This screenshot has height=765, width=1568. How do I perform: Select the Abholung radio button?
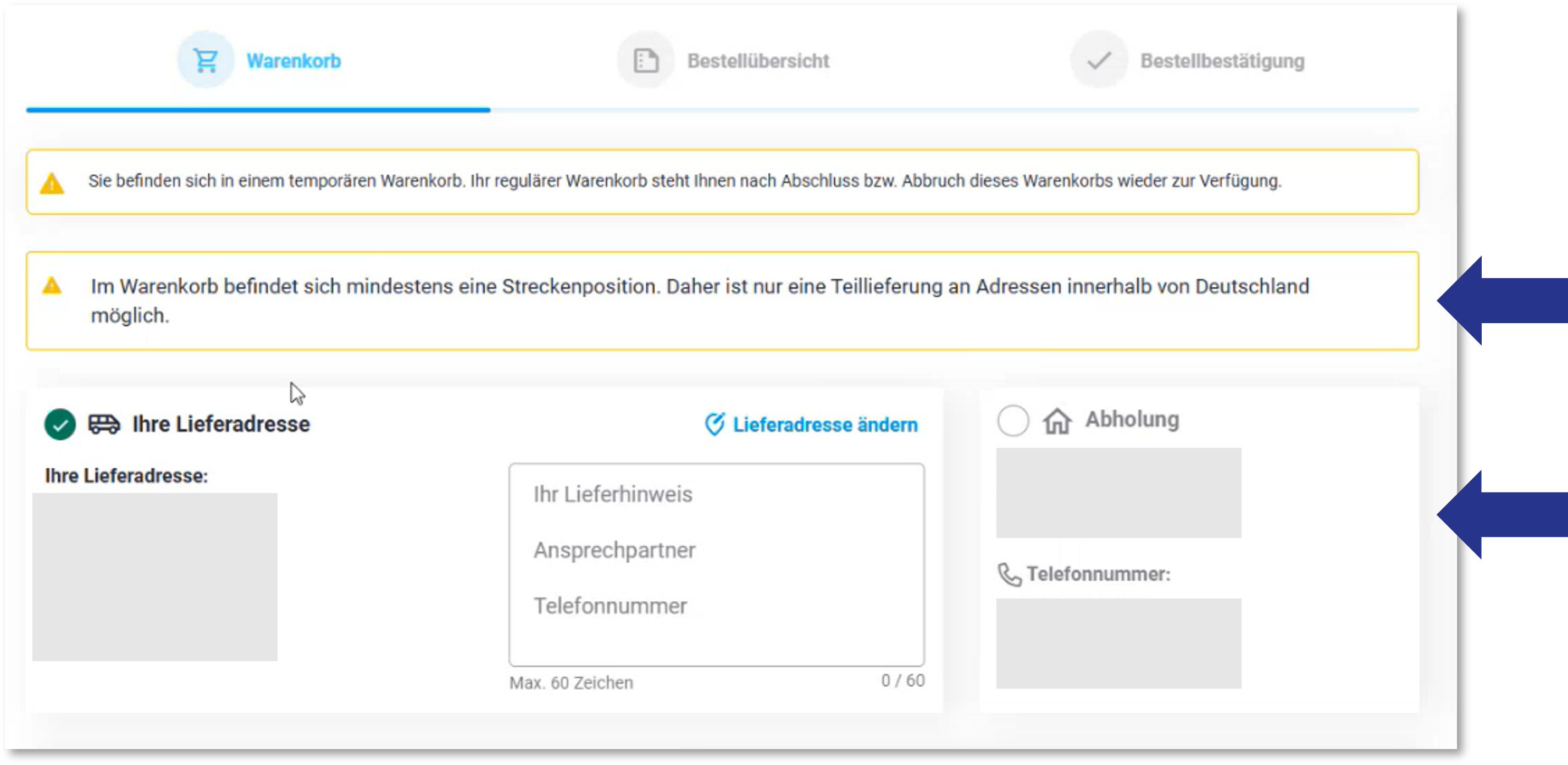pyautogui.click(x=1013, y=420)
